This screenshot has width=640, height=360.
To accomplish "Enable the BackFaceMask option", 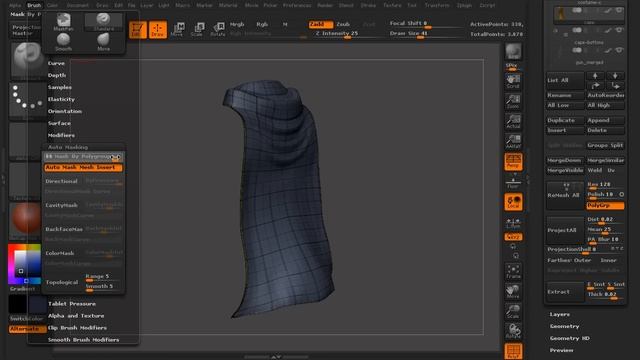I will [x=63, y=229].
